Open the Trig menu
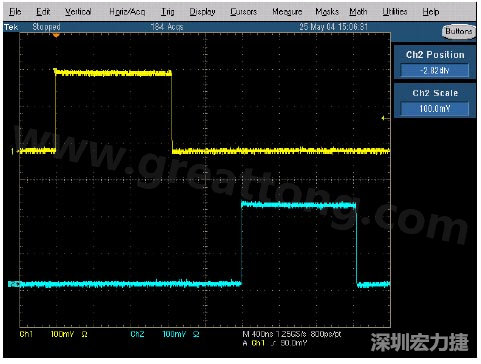Screen dimensions: 481x364 pyautogui.click(x=168, y=12)
